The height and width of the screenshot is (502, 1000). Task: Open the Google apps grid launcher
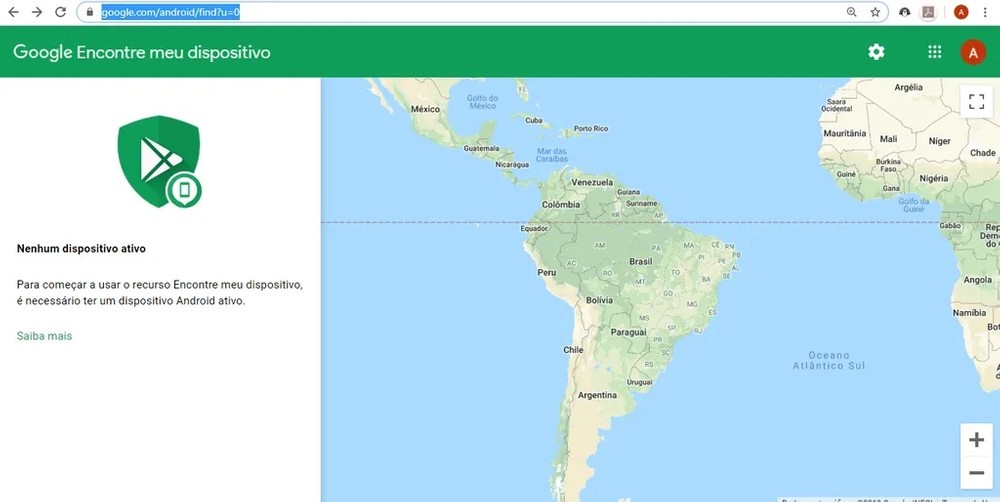pos(935,52)
